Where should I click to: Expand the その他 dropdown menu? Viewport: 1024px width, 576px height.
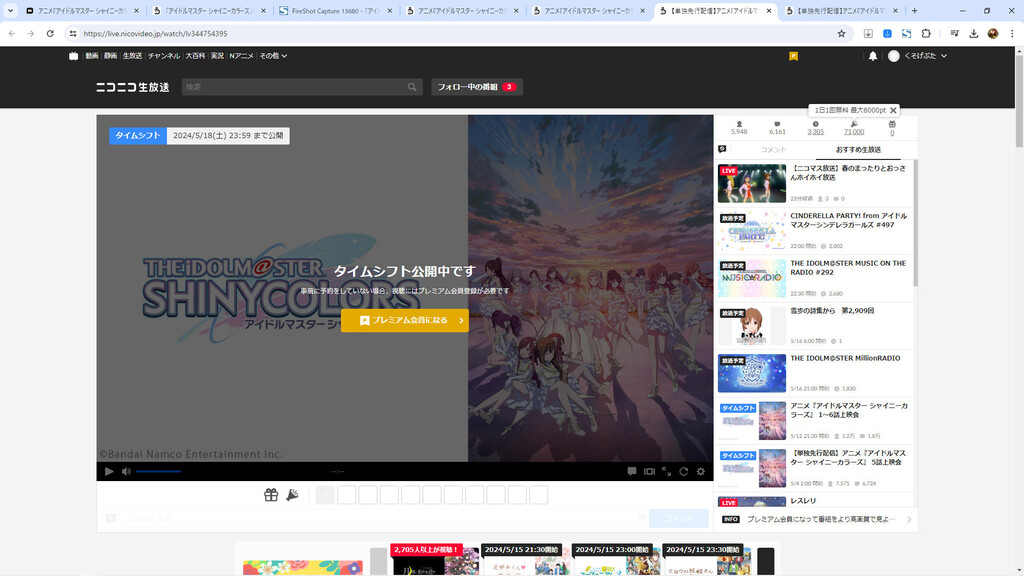(x=273, y=56)
